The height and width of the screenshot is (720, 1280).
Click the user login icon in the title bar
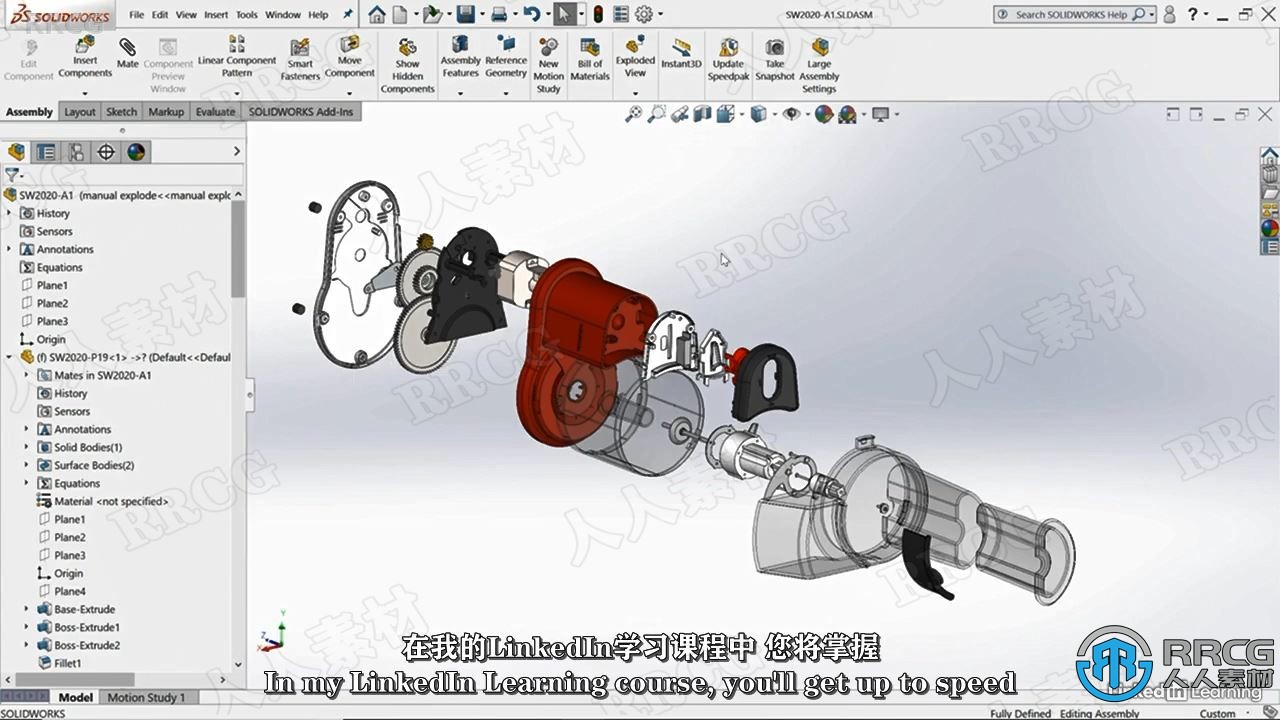[1170, 14]
